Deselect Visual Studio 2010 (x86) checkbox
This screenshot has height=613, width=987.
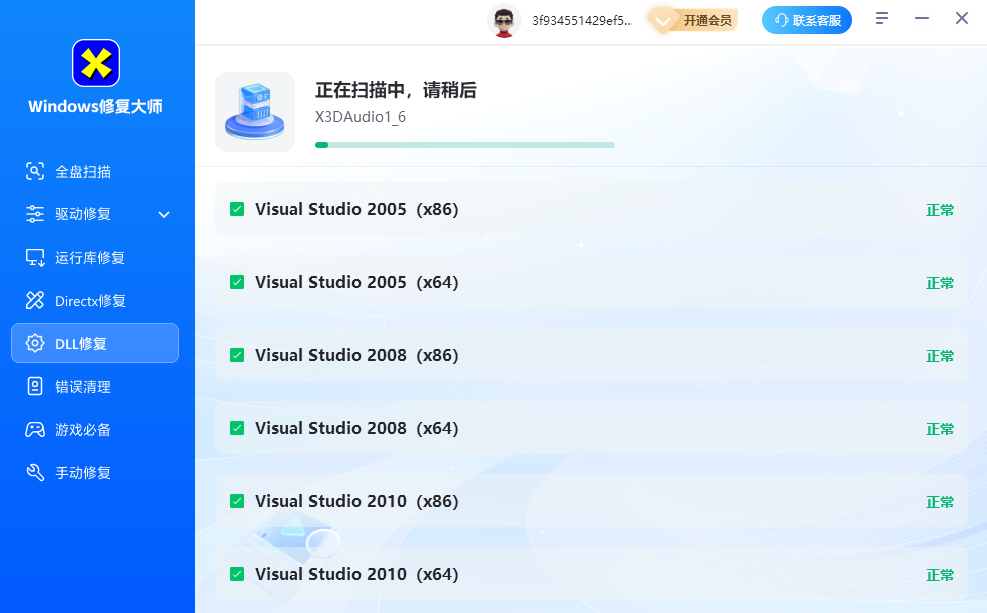(237, 501)
